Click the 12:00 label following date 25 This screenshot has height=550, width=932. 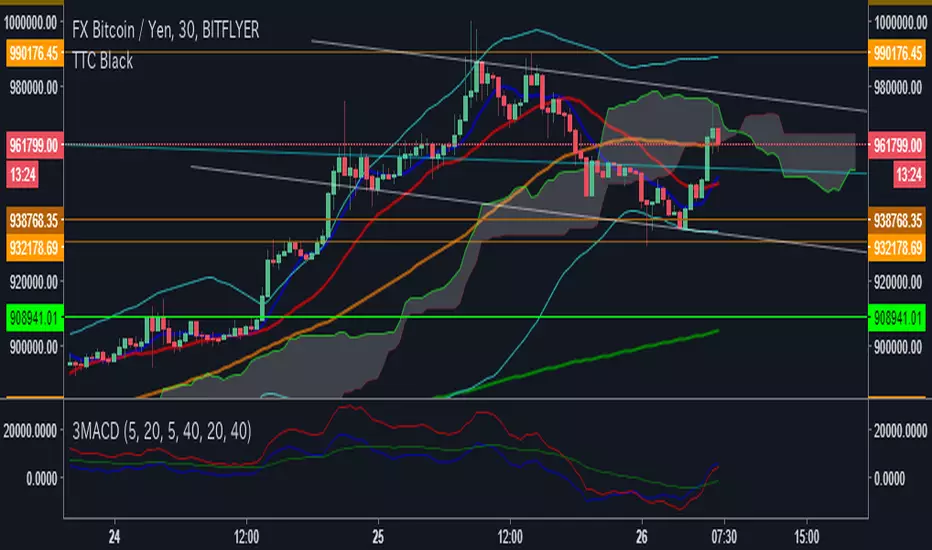pyautogui.click(x=510, y=537)
